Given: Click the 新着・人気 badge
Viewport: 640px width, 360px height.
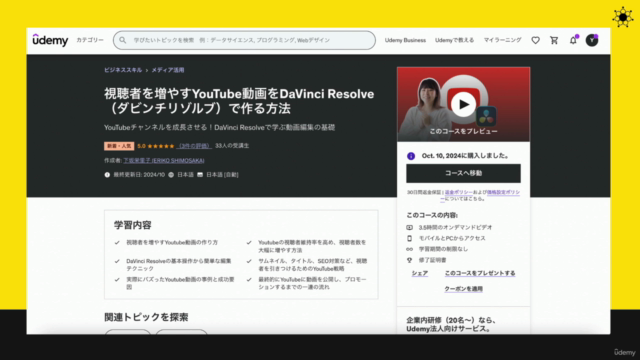Looking at the screenshot, I should coord(119,146).
